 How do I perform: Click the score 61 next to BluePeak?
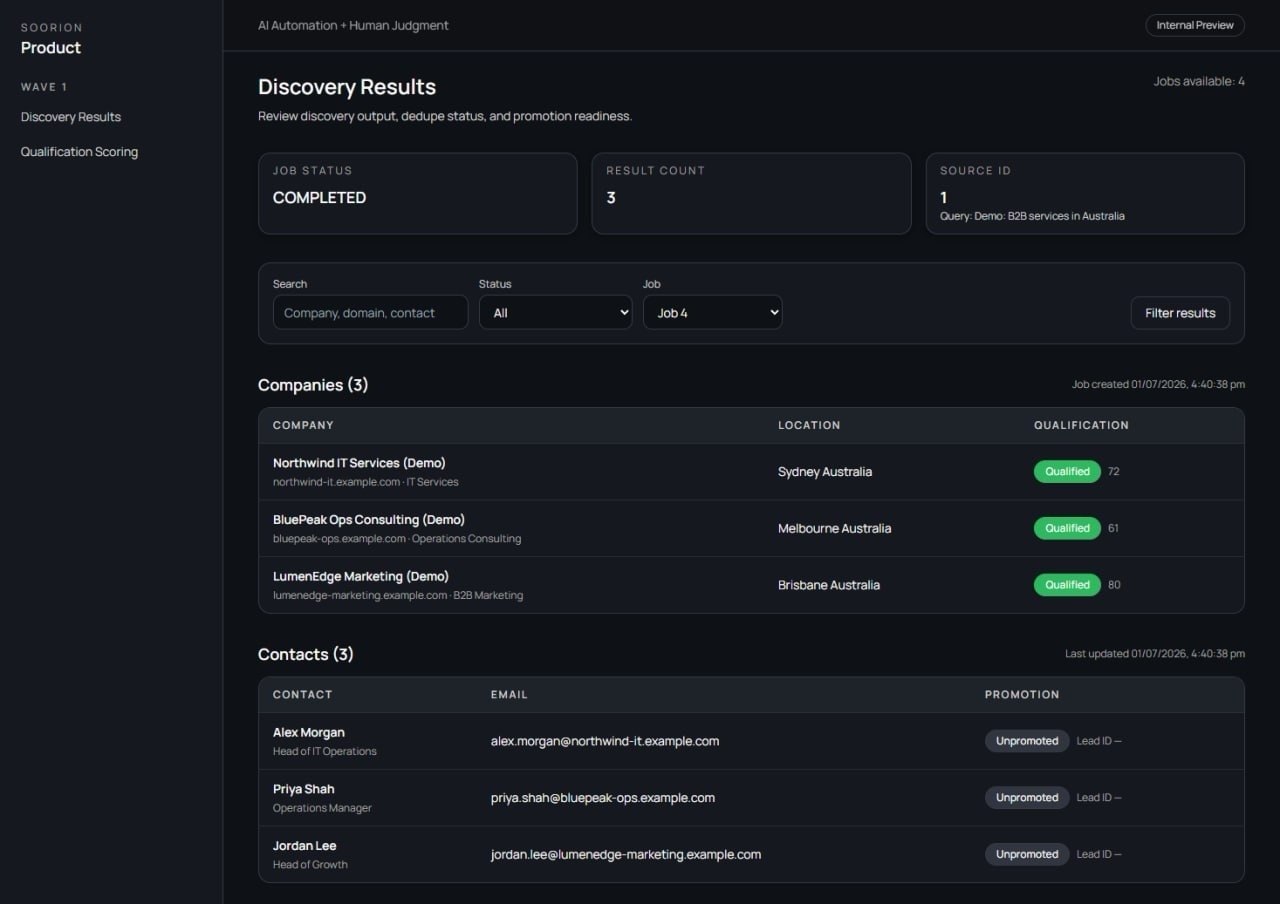[1114, 528]
